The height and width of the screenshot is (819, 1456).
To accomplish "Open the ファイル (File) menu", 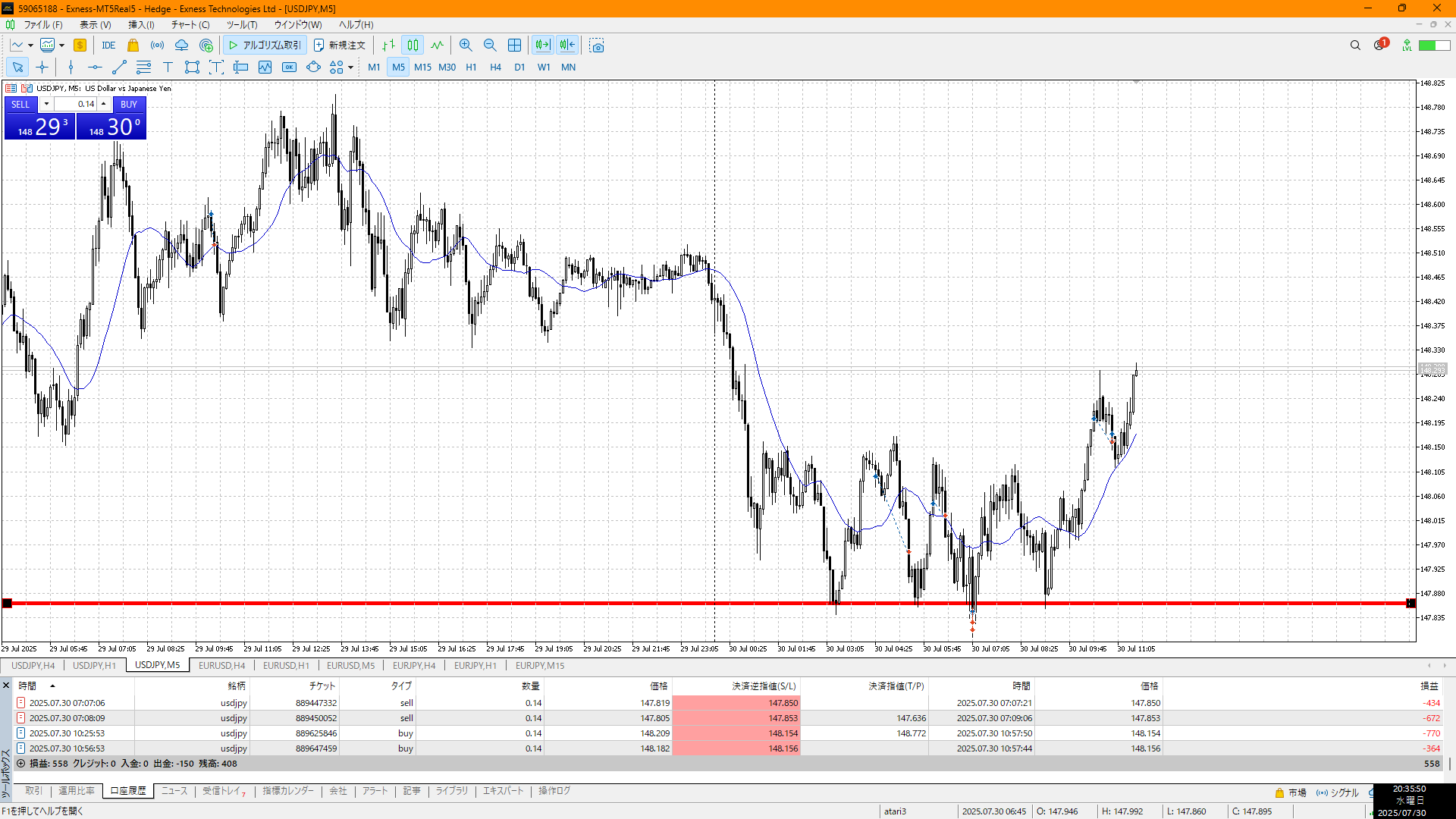I will coord(43,25).
